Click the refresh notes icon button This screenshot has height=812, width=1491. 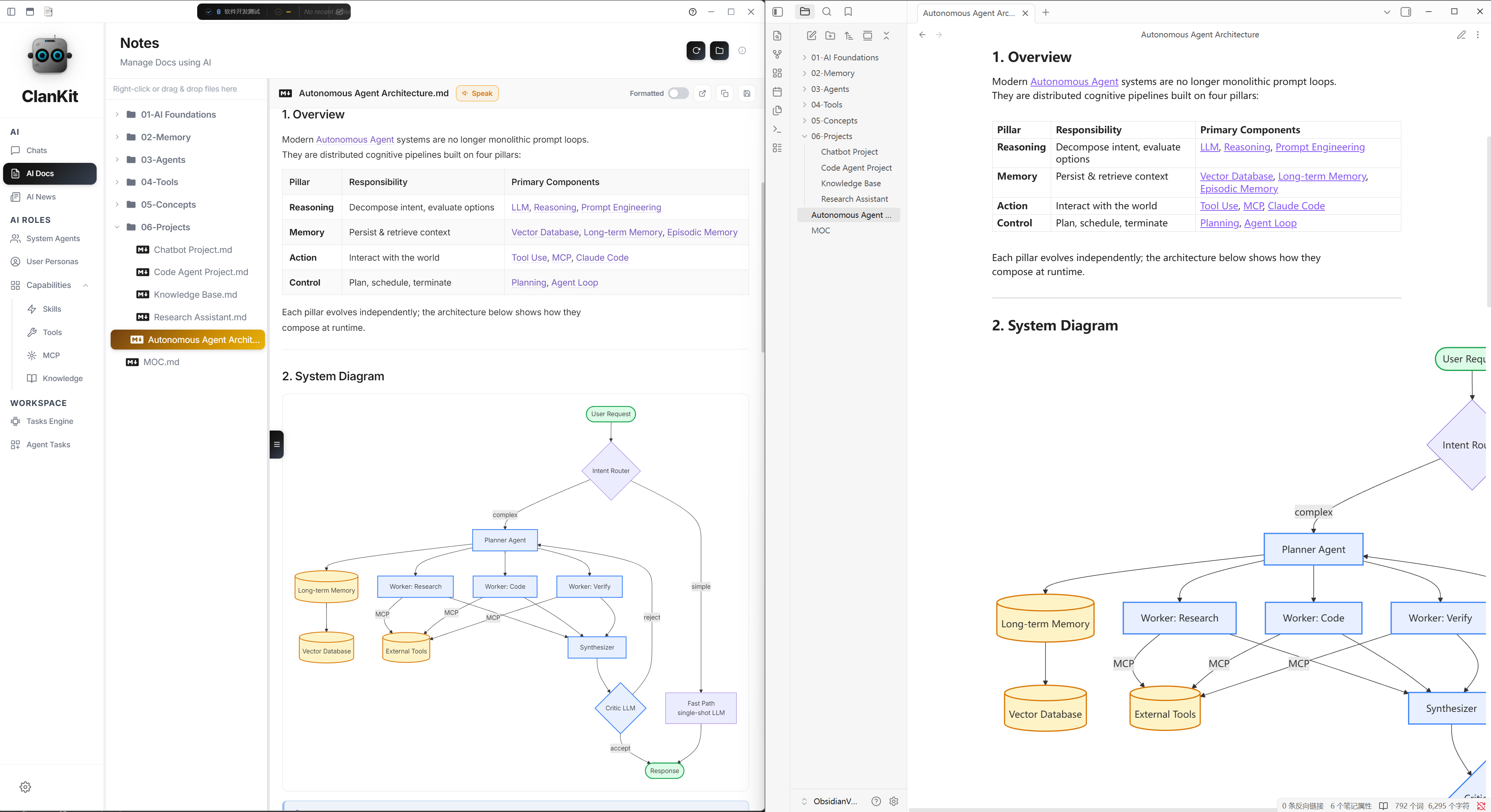click(x=696, y=51)
